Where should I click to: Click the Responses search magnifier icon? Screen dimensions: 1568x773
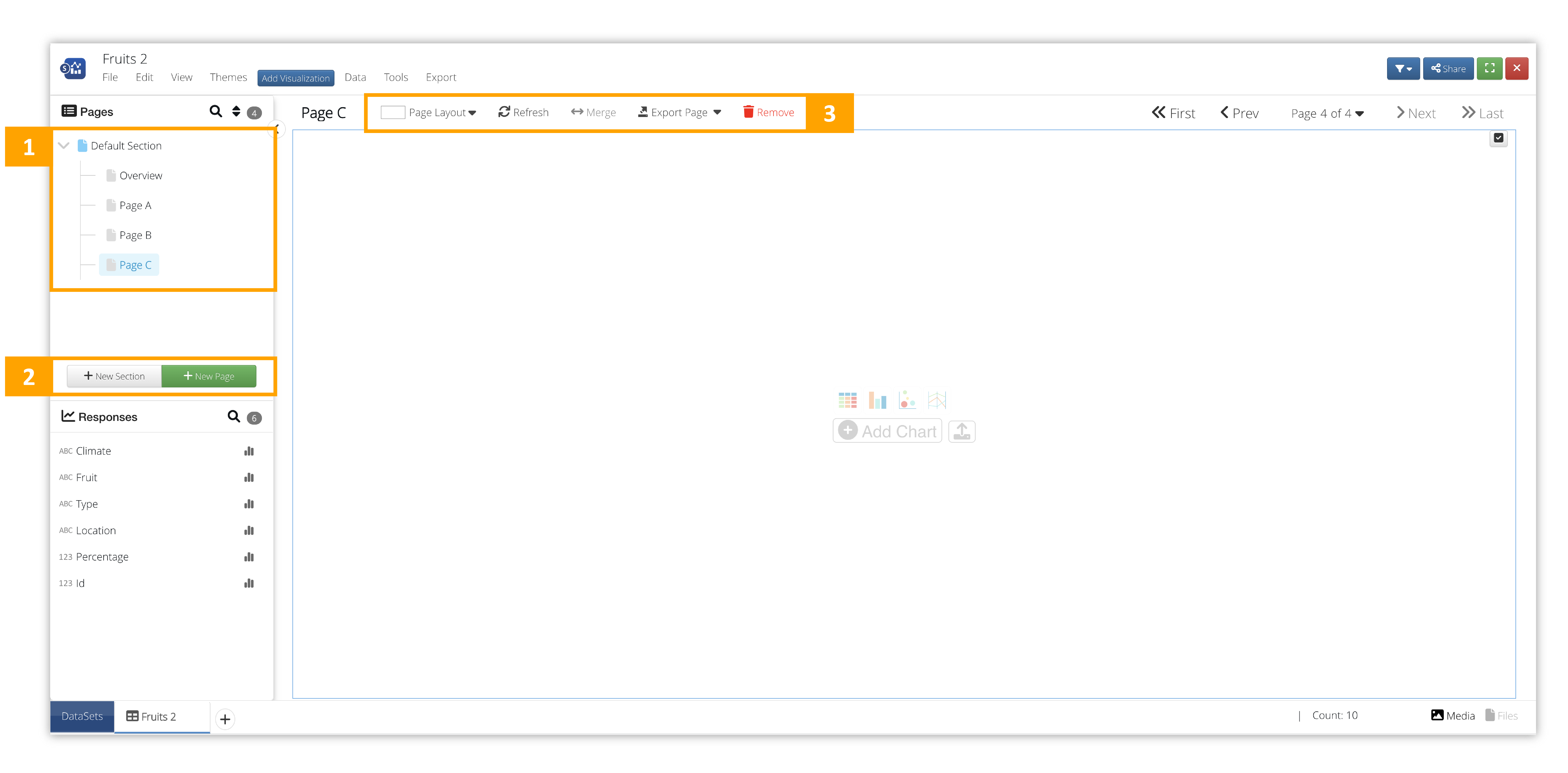pyautogui.click(x=234, y=417)
